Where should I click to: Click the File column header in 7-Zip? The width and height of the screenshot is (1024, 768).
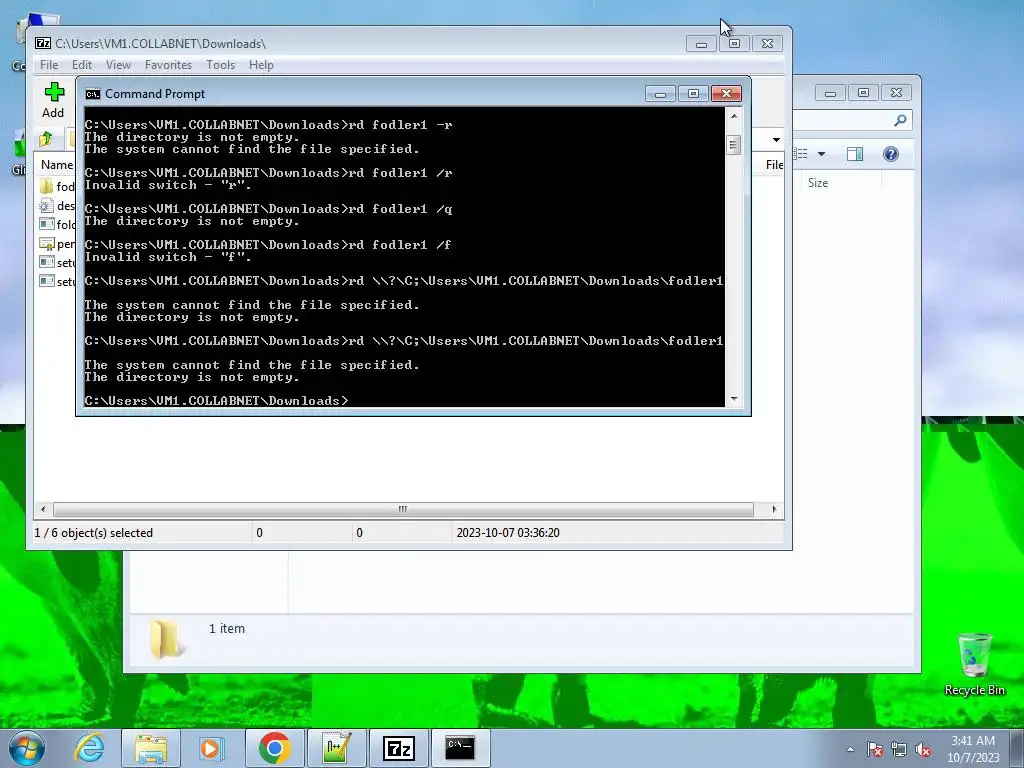tap(774, 165)
